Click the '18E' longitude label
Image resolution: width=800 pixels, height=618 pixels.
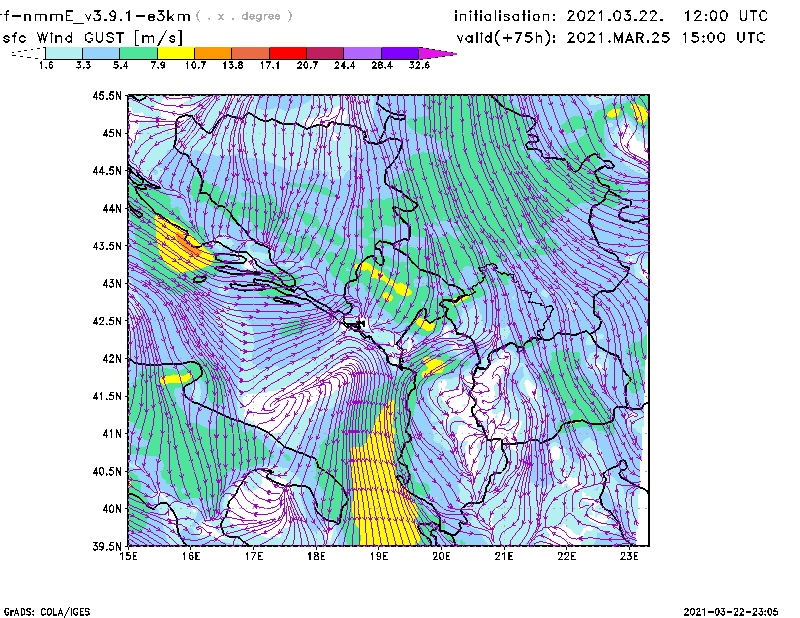(x=316, y=556)
